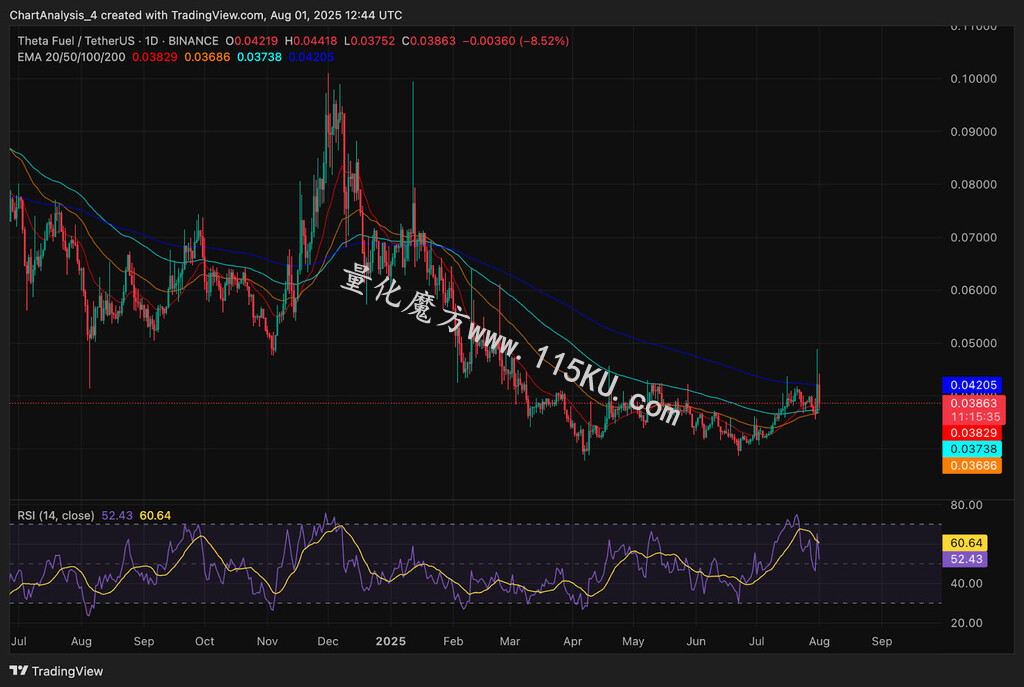Click the −0.00360 (−8.52%) change readout
1024x687 pixels.
[515, 40]
